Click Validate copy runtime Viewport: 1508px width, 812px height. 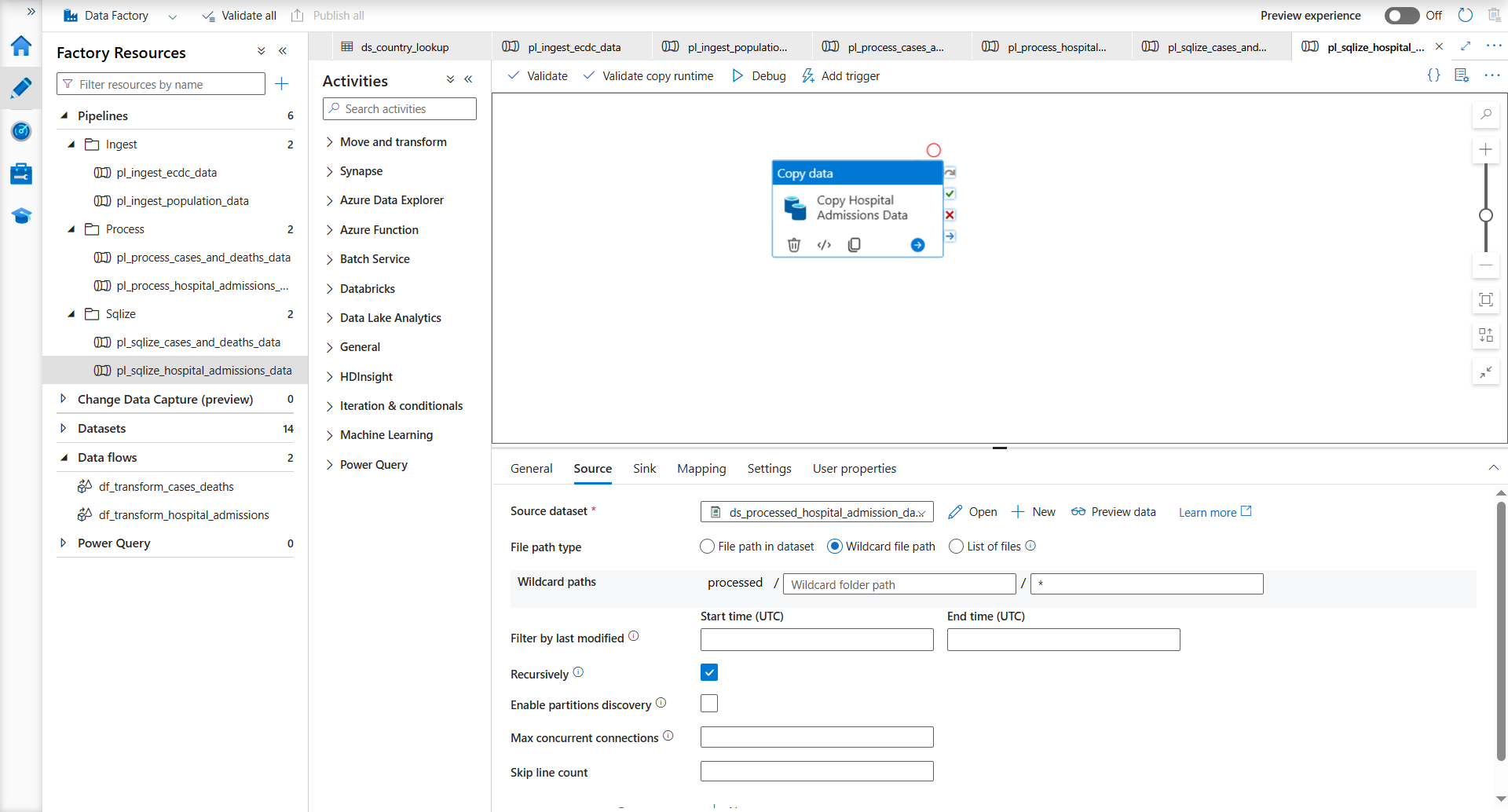(x=649, y=76)
